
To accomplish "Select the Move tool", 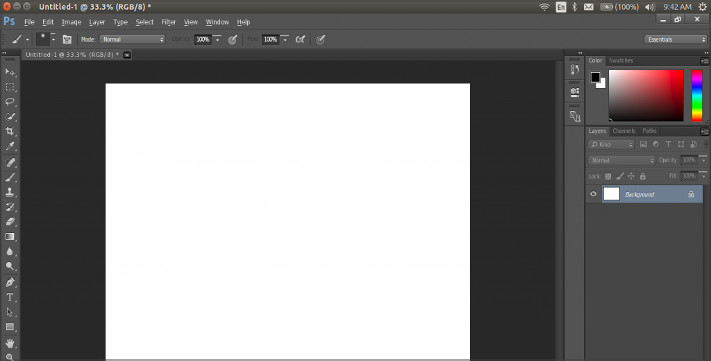I will point(10,72).
